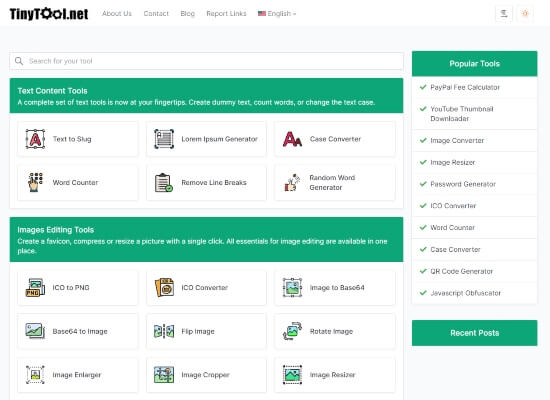Image resolution: width=550 pixels, height=400 pixels.
Task: Click the checkmark beside Javascript Obfuscator
Action: coord(423,293)
